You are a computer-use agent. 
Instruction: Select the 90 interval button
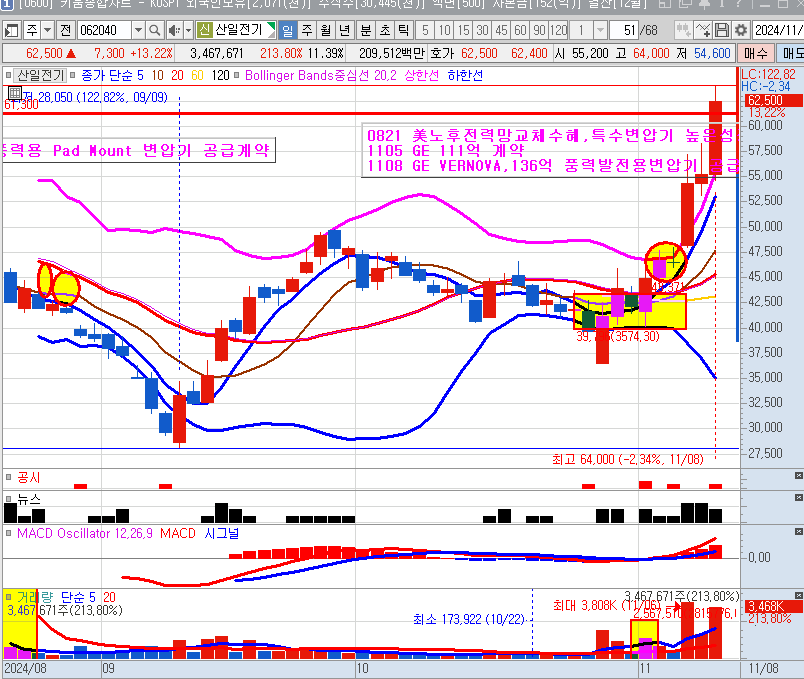pos(539,30)
